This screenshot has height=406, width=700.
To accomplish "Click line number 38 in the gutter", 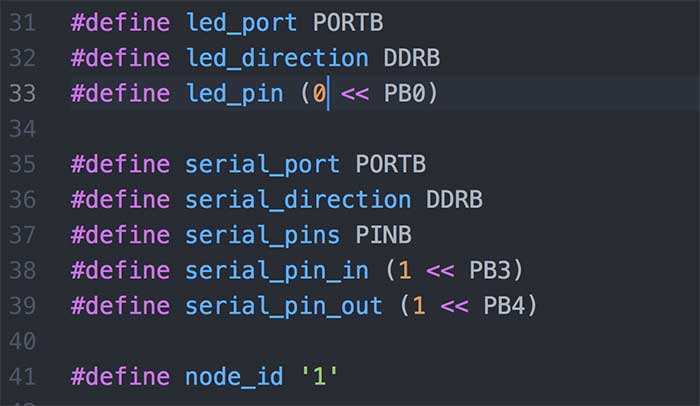I will click(x=22, y=270).
